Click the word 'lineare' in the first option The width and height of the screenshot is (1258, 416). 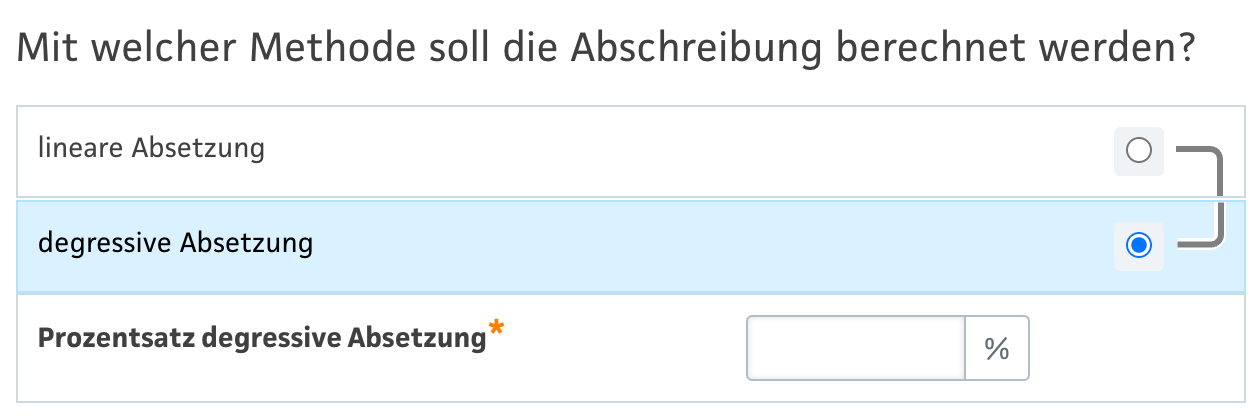[81, 149]
